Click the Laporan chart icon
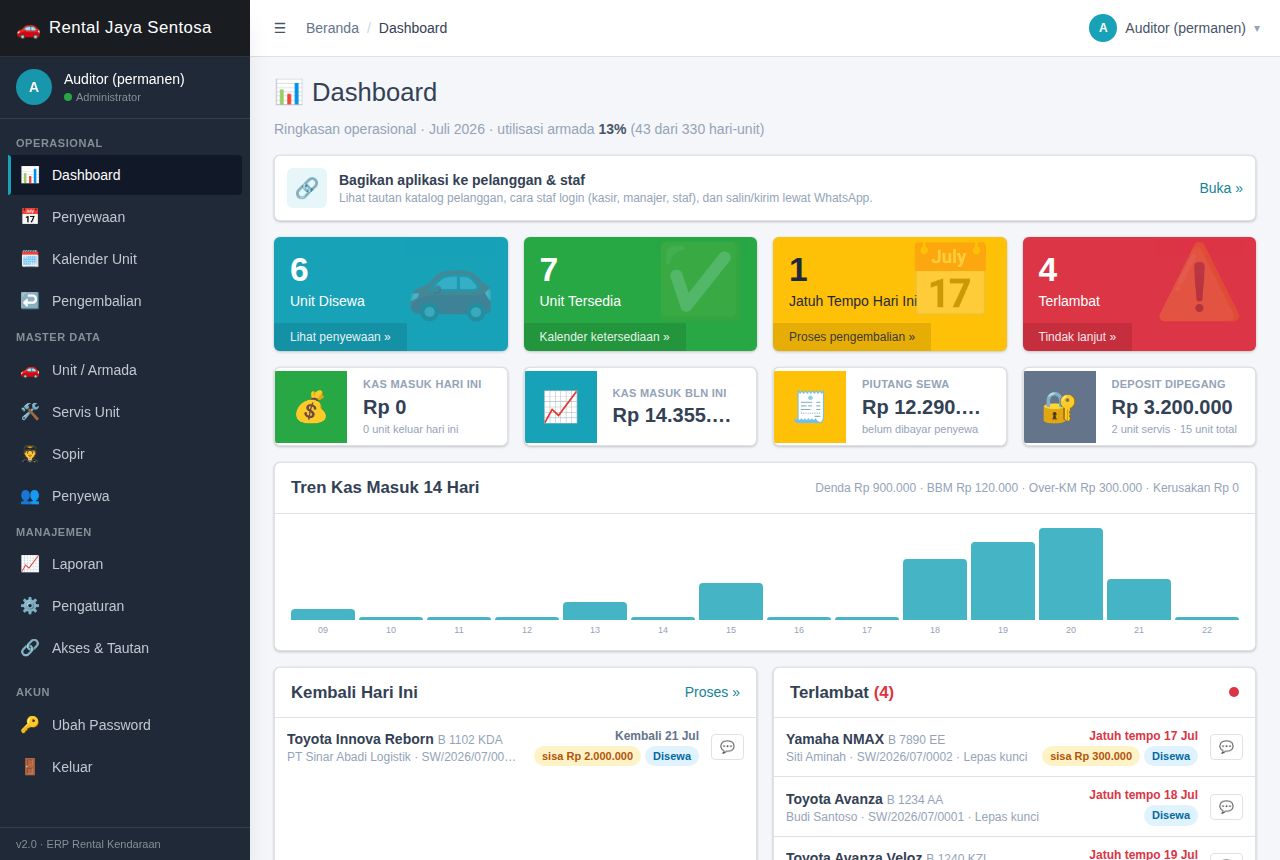This screenshot has height=860, width=1280. click(30, 564)
